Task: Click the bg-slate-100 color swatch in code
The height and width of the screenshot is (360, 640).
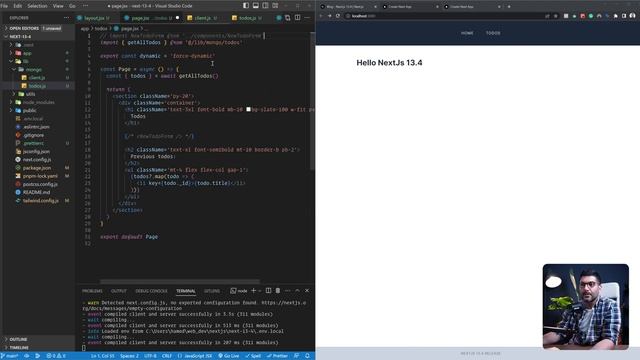Action: click(248, 109)
